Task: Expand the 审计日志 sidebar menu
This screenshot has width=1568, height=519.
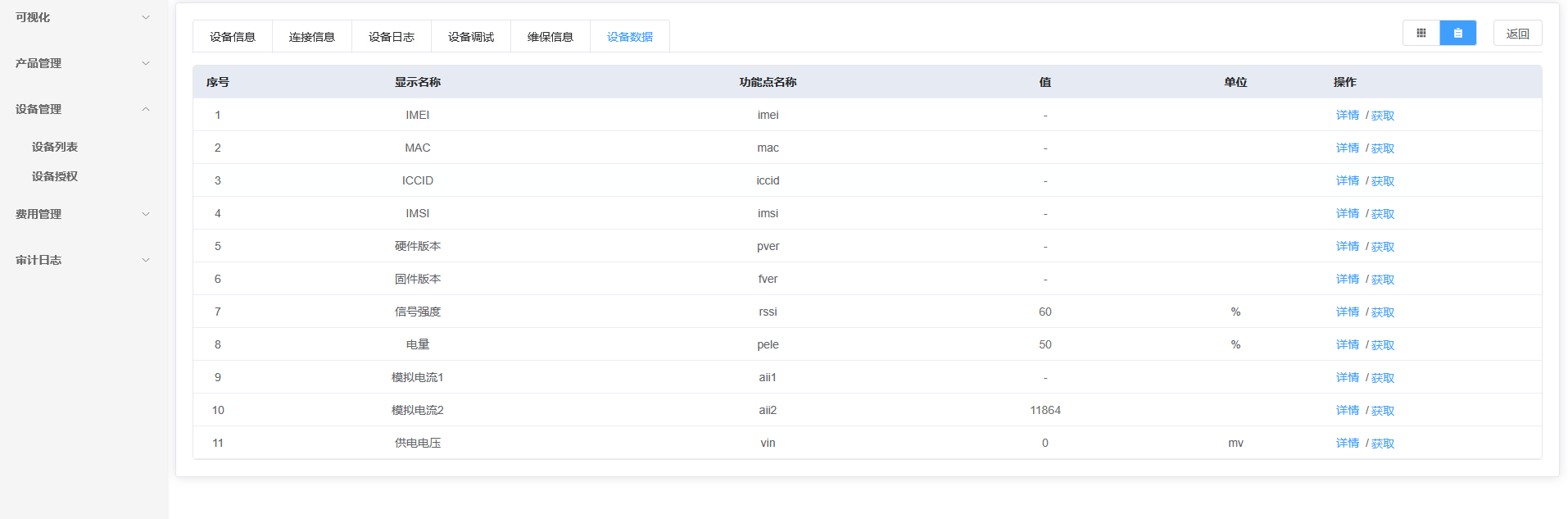Action: tap(84, 260)
